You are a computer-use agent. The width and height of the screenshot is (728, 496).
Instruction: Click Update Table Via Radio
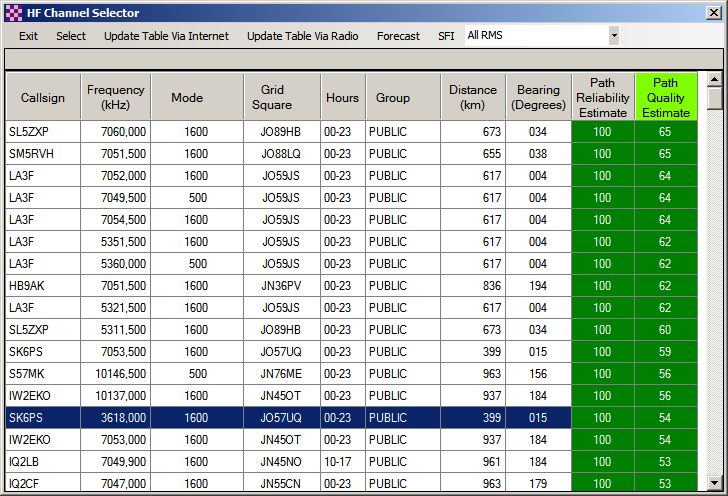tap(302, 36)
